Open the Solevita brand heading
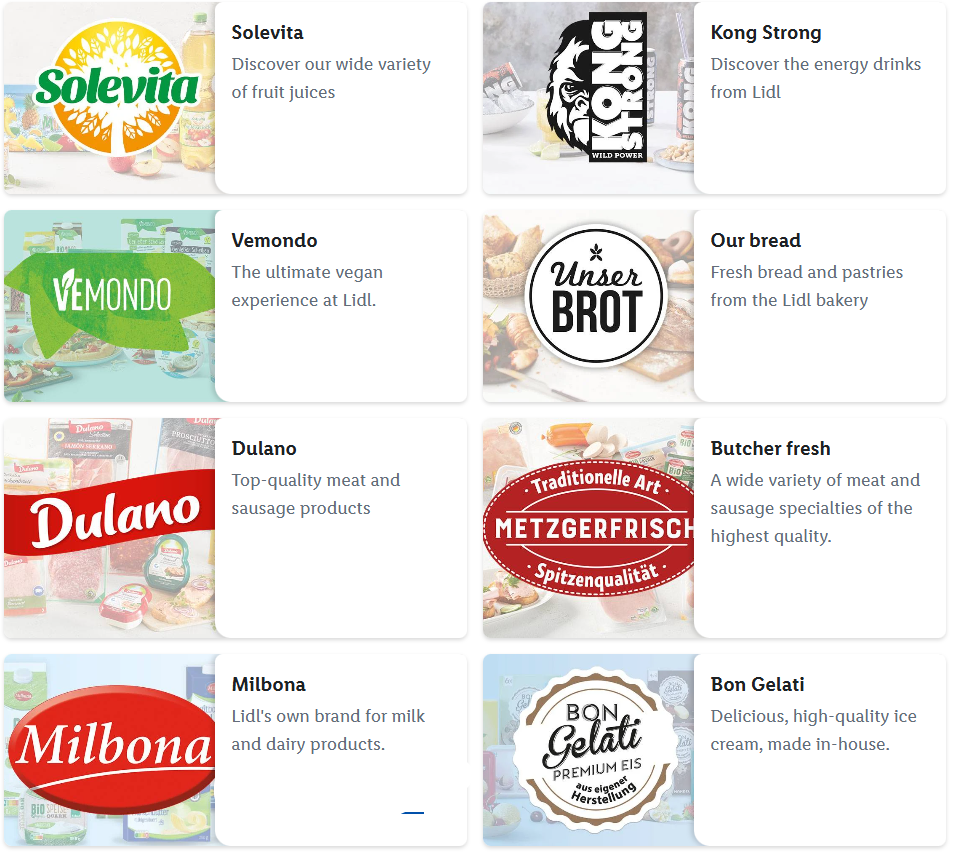 (x=267, y=33)
